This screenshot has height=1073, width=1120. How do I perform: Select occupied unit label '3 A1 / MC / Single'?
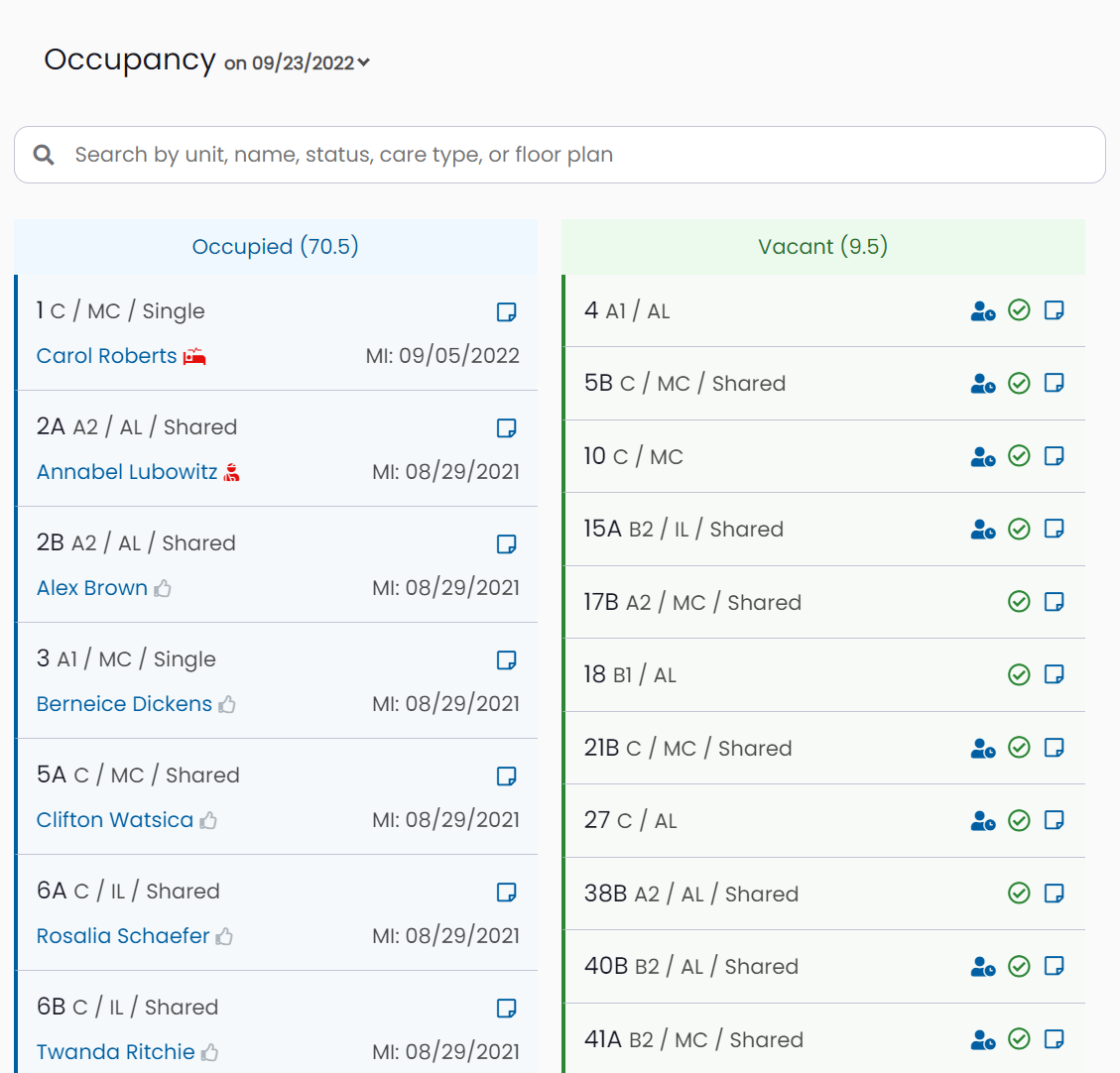[x=126, y=658]
